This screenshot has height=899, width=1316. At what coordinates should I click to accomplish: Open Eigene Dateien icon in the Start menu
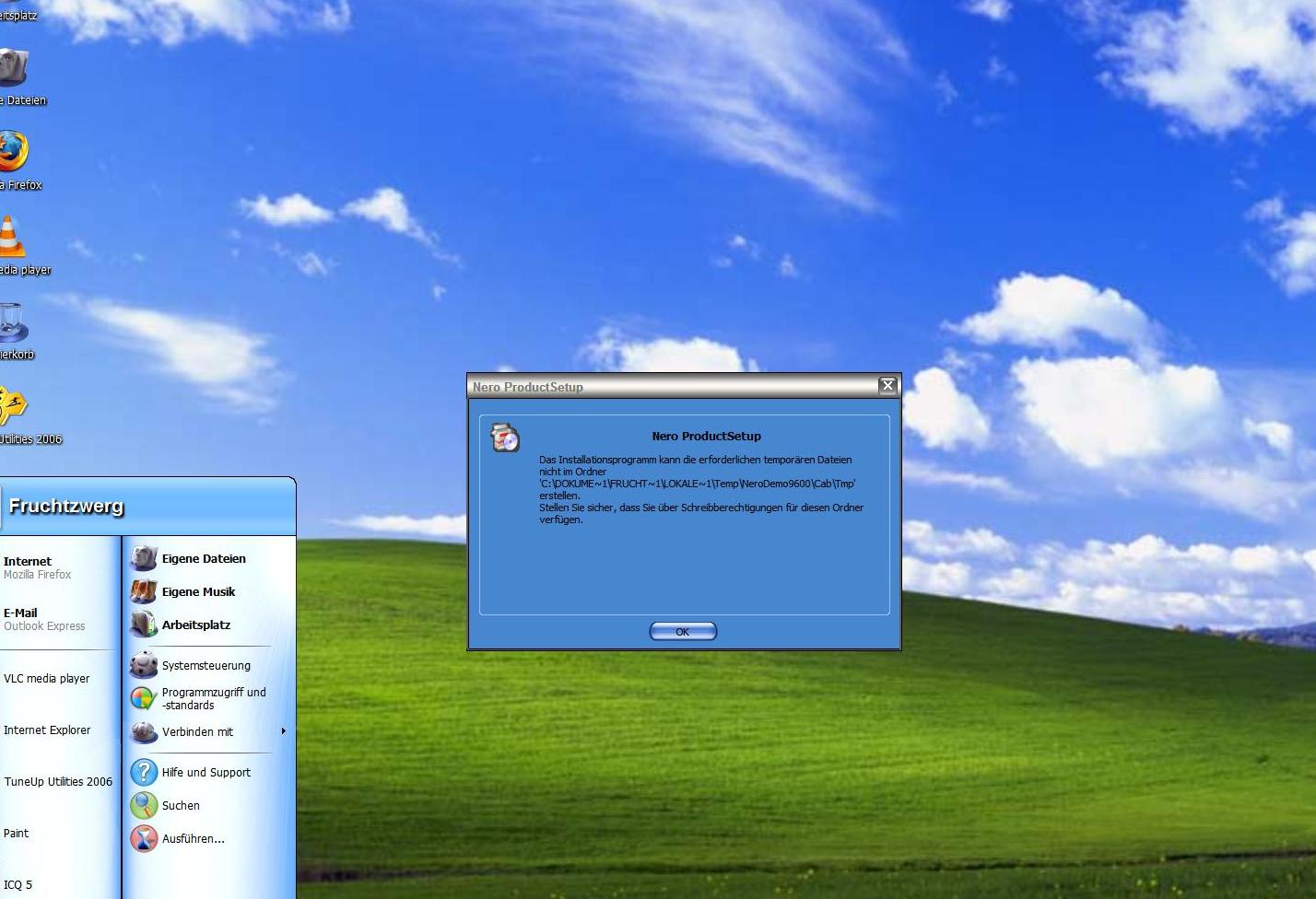click(144, 558)
